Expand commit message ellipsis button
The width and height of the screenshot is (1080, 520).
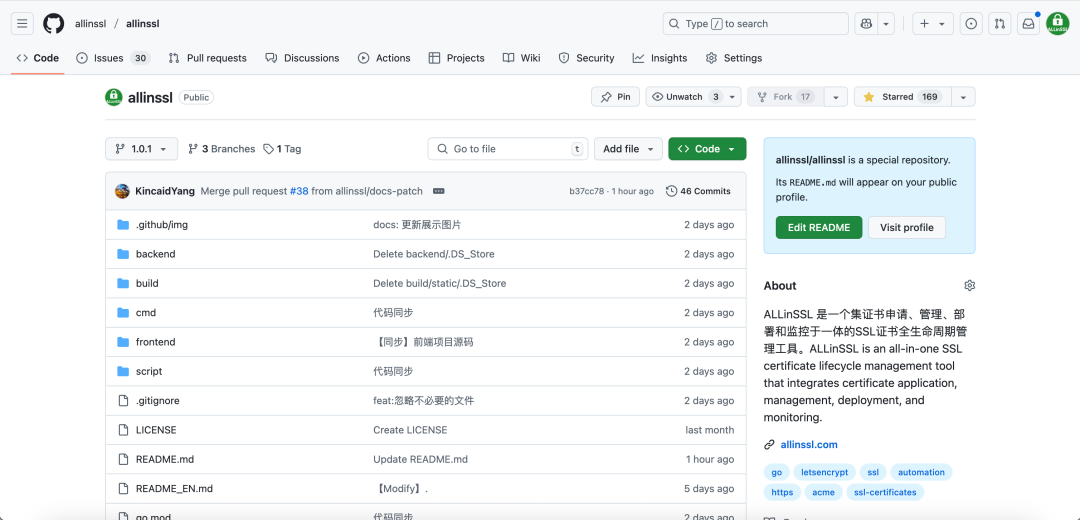click(x=439, y=191)
